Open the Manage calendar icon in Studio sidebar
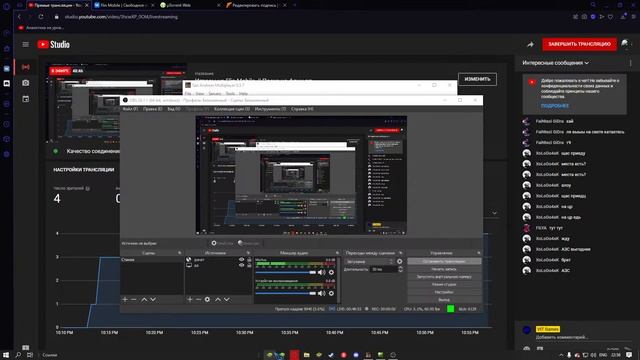 (x=25, y=99)
